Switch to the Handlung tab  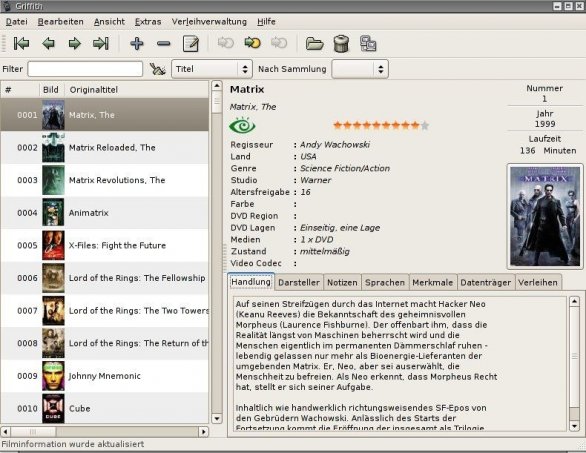(x=251, y=282)
